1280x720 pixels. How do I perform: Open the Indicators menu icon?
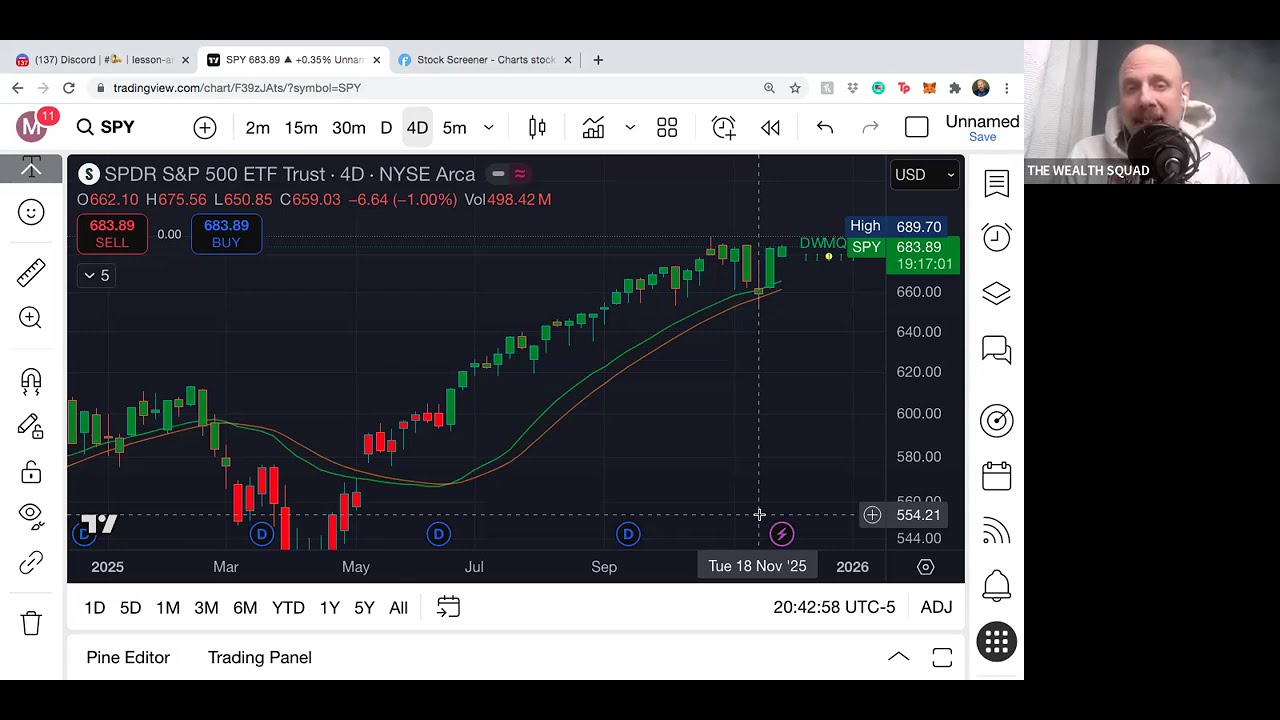point(594,127)
